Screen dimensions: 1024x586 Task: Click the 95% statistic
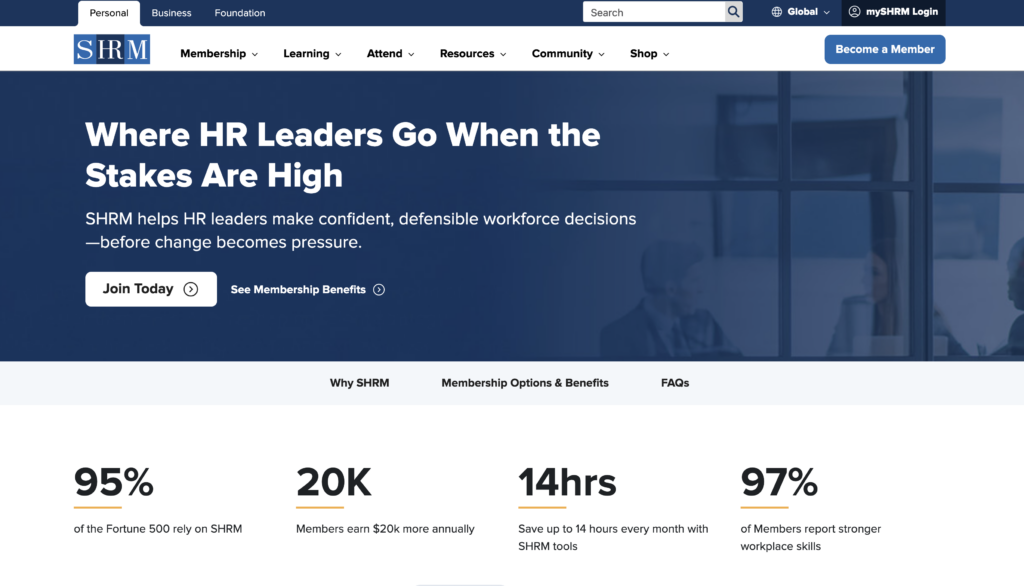pyautogui.click(x=114, y=482)
